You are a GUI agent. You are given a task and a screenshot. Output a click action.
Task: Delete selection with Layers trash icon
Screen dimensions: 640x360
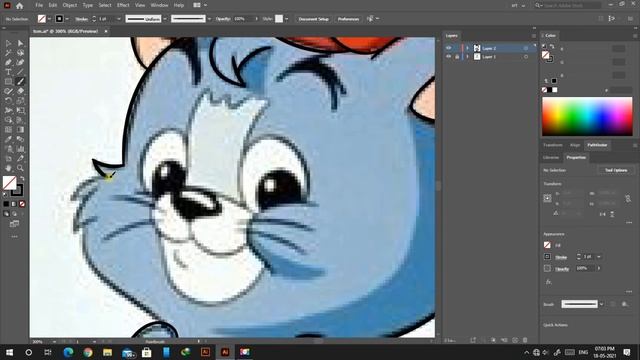[525, 340]
